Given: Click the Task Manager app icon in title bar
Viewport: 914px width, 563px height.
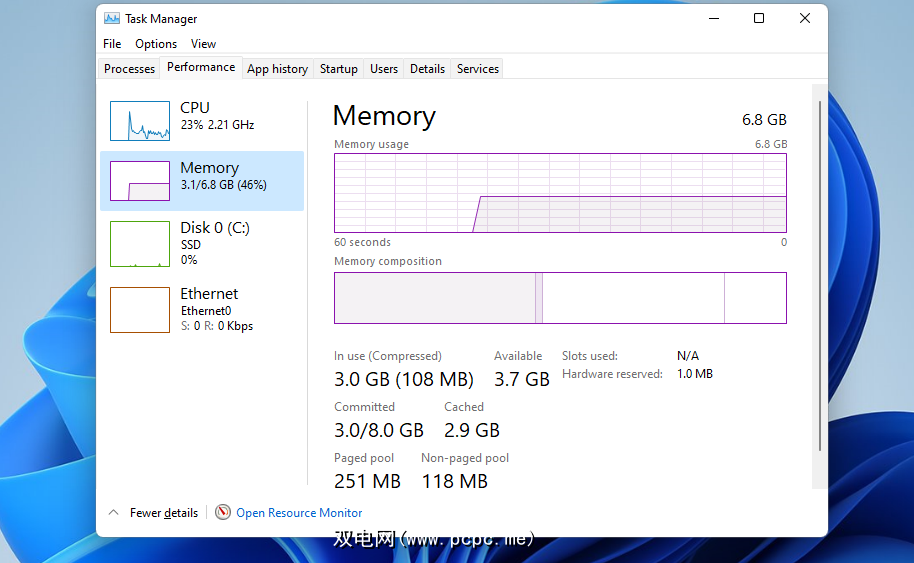Looking at the screenshot, I should (112, 18).
